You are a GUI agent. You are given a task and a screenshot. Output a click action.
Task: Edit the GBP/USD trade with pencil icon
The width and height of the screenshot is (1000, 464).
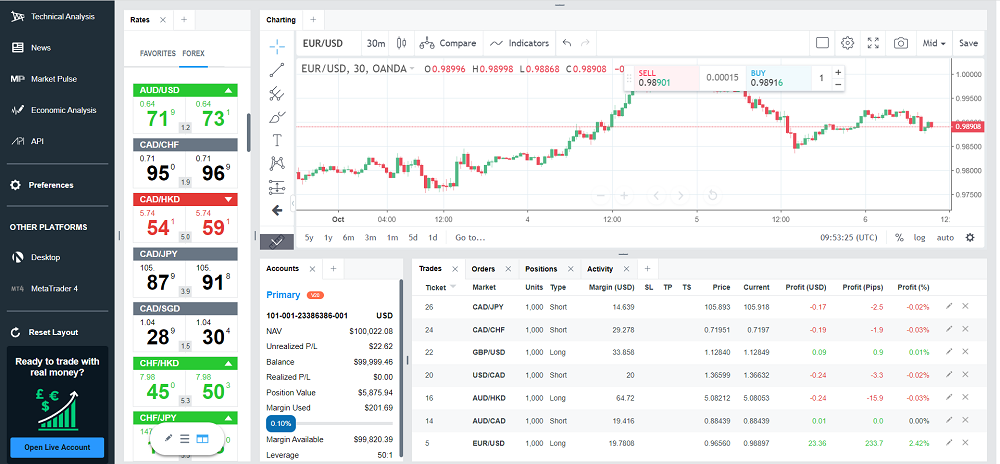[949, 352]
